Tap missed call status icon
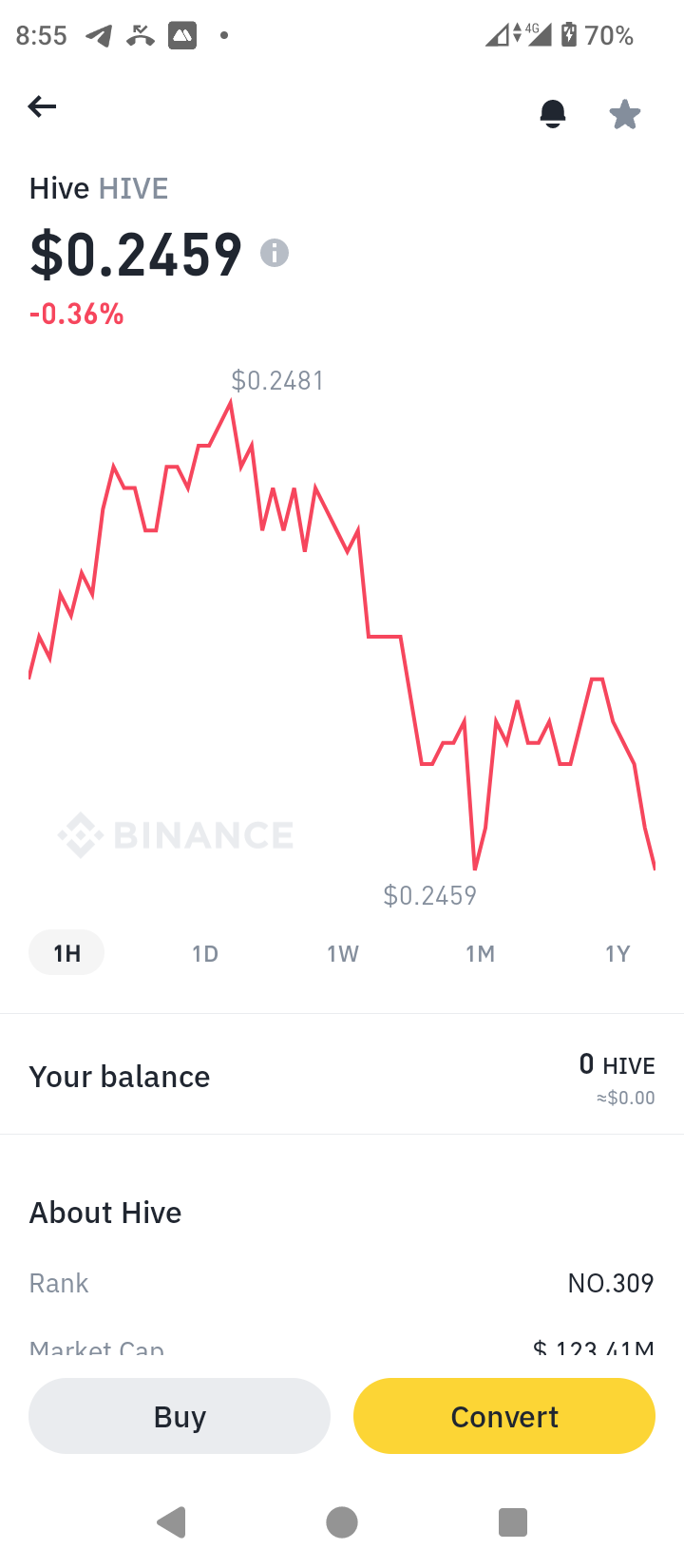Image resolution: width=684 pixels, height=1568 pixels. pyautogui.click(x=141, y=36)
